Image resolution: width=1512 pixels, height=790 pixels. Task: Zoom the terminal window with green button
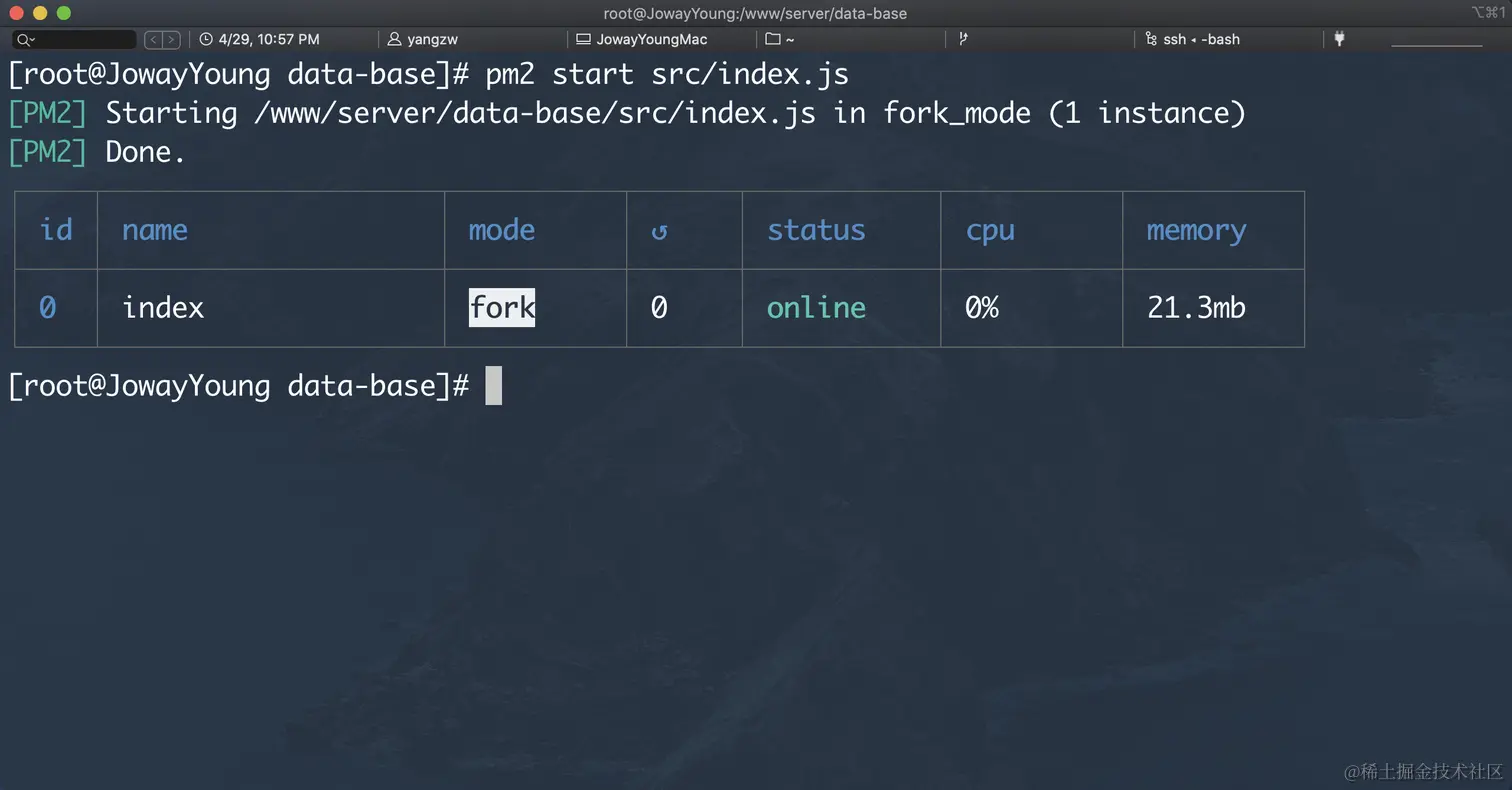click(64, 13)
